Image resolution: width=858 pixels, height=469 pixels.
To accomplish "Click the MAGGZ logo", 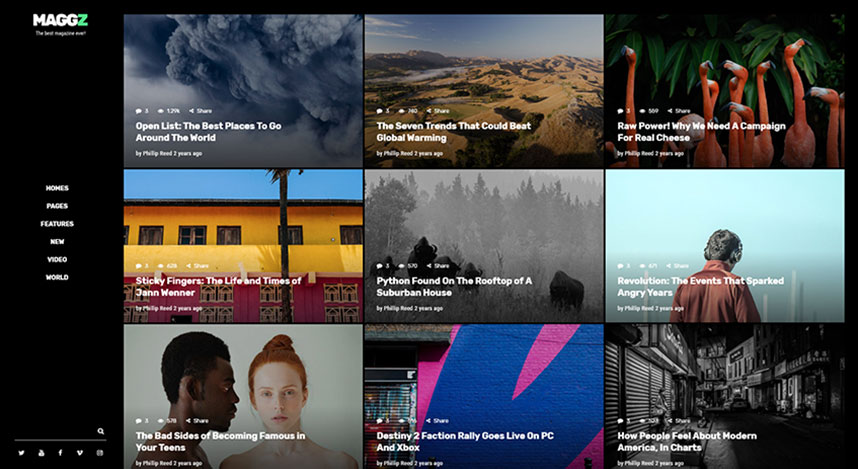I will point(60,20).
